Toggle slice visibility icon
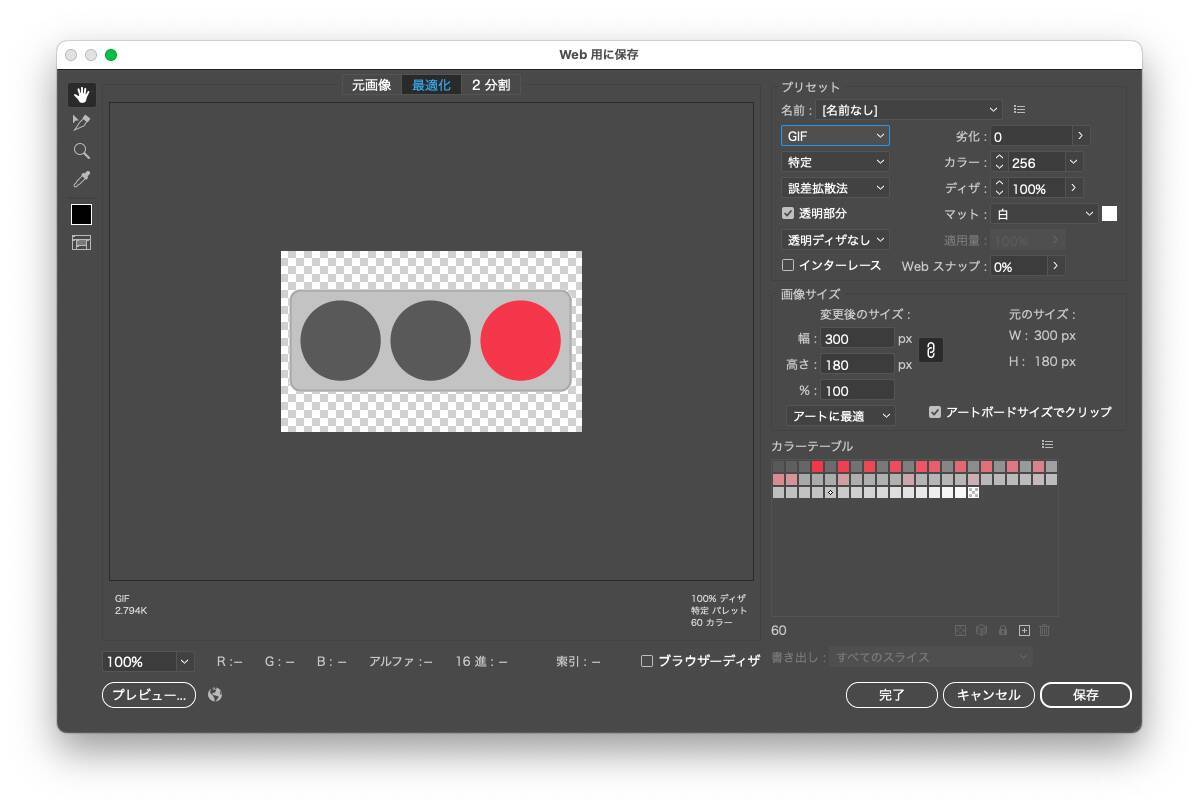The image size is (1200, 810). pos(82,243)
